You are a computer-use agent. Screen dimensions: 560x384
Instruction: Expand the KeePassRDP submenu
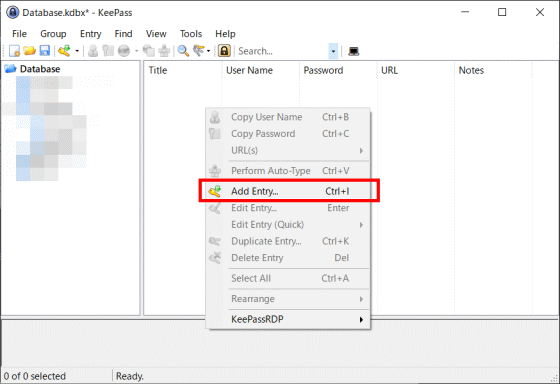pos(288,319)
